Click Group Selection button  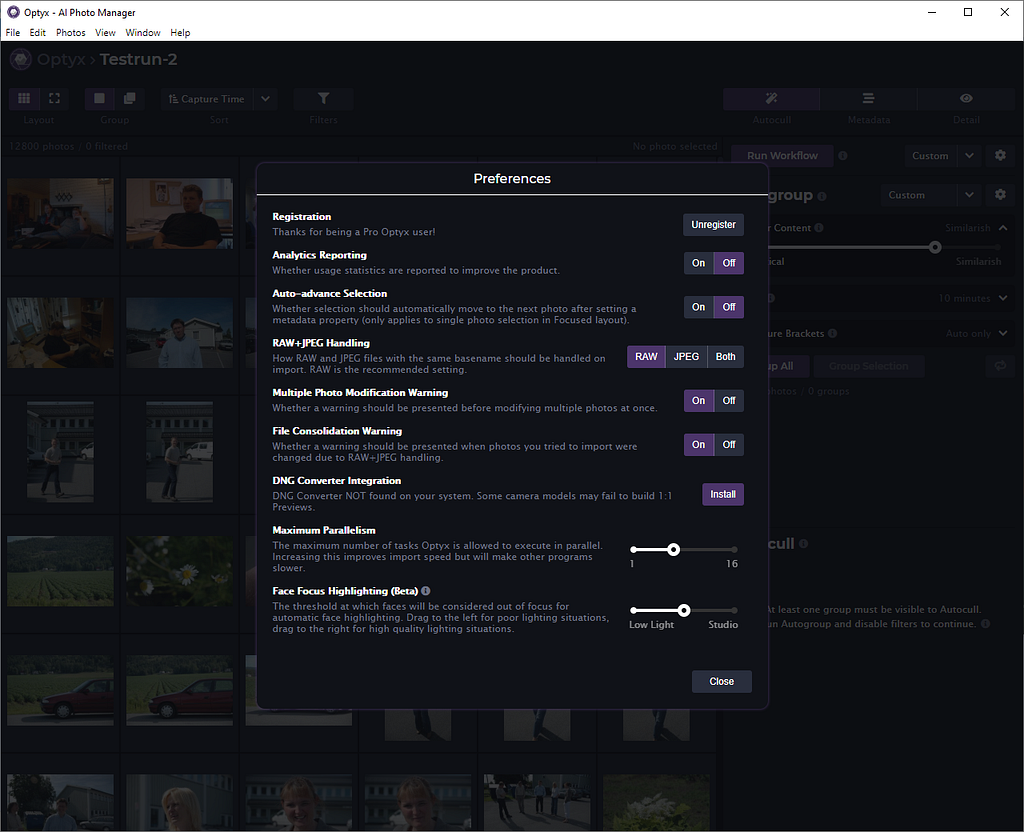[868, 366]
